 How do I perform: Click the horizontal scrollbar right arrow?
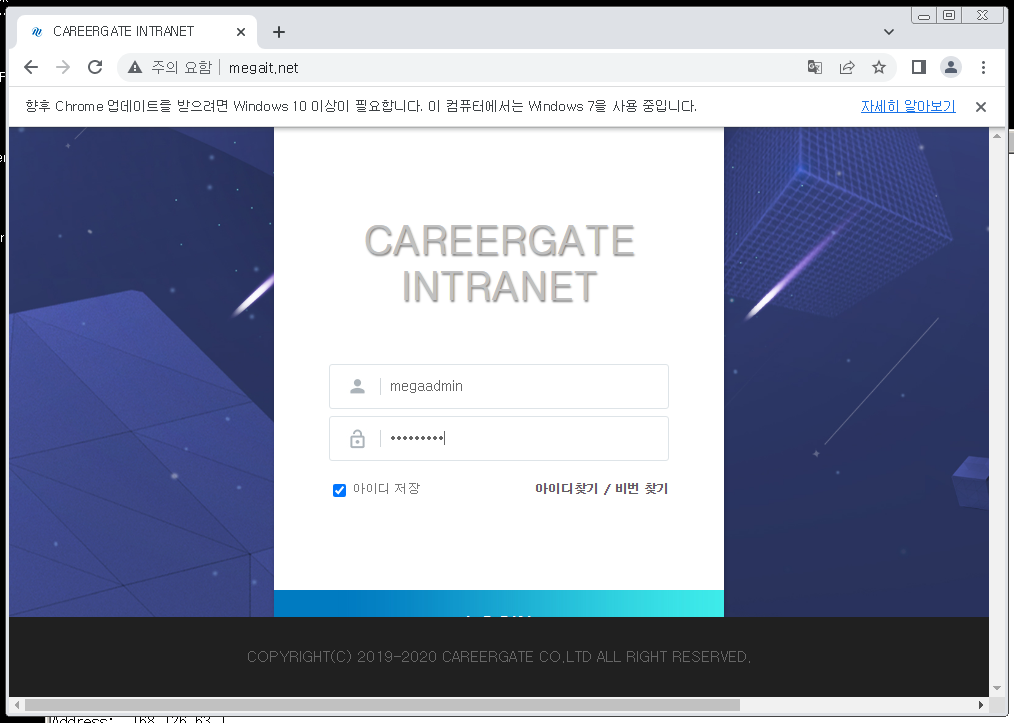click(x=981, y=704)
